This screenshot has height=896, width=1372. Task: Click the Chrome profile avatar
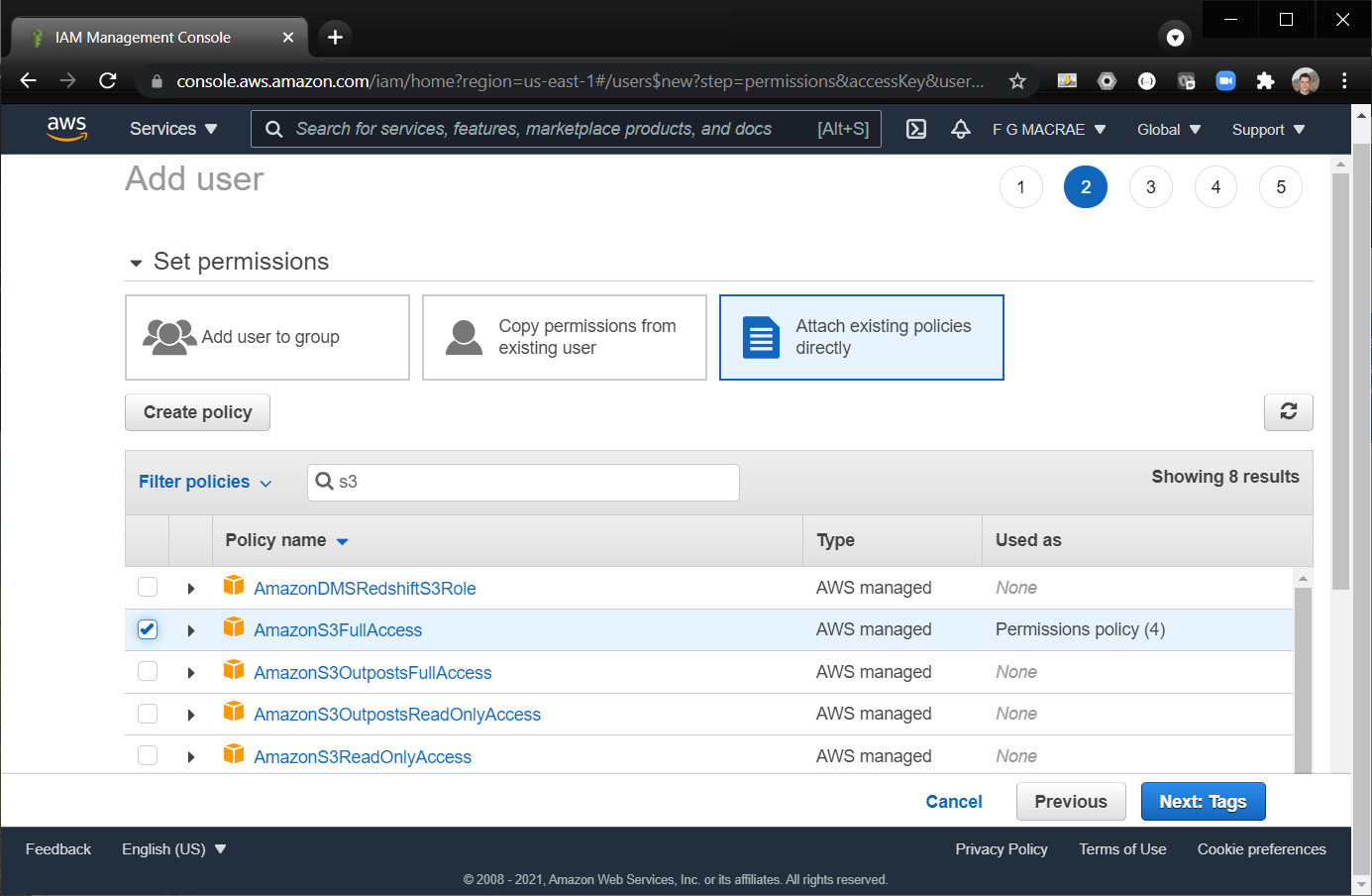point(1306,81)
